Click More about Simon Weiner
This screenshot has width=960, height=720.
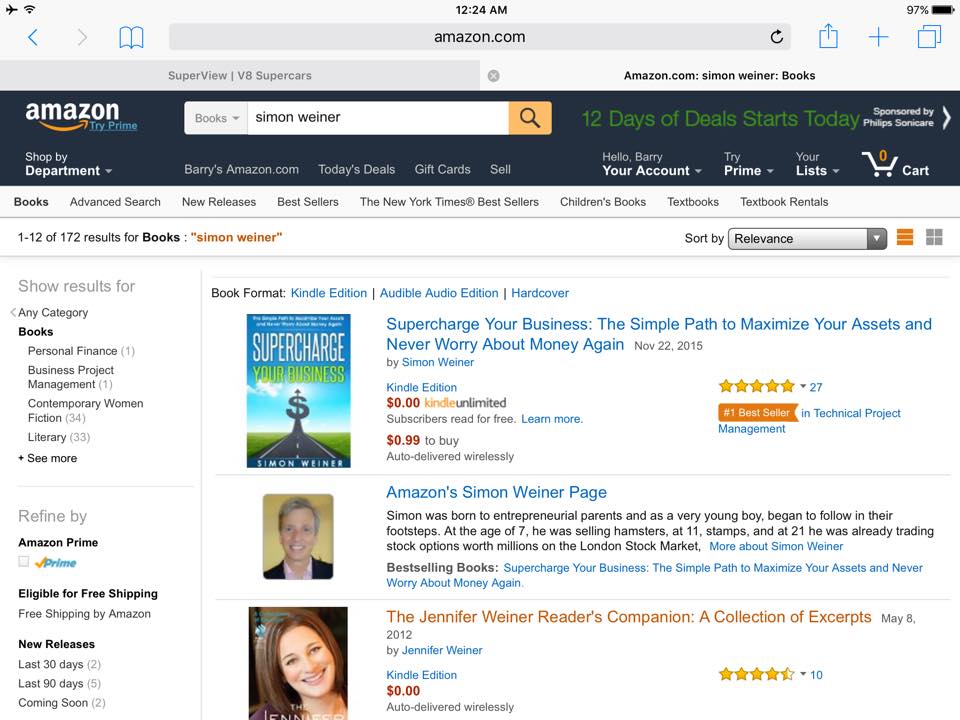(776, 546)
